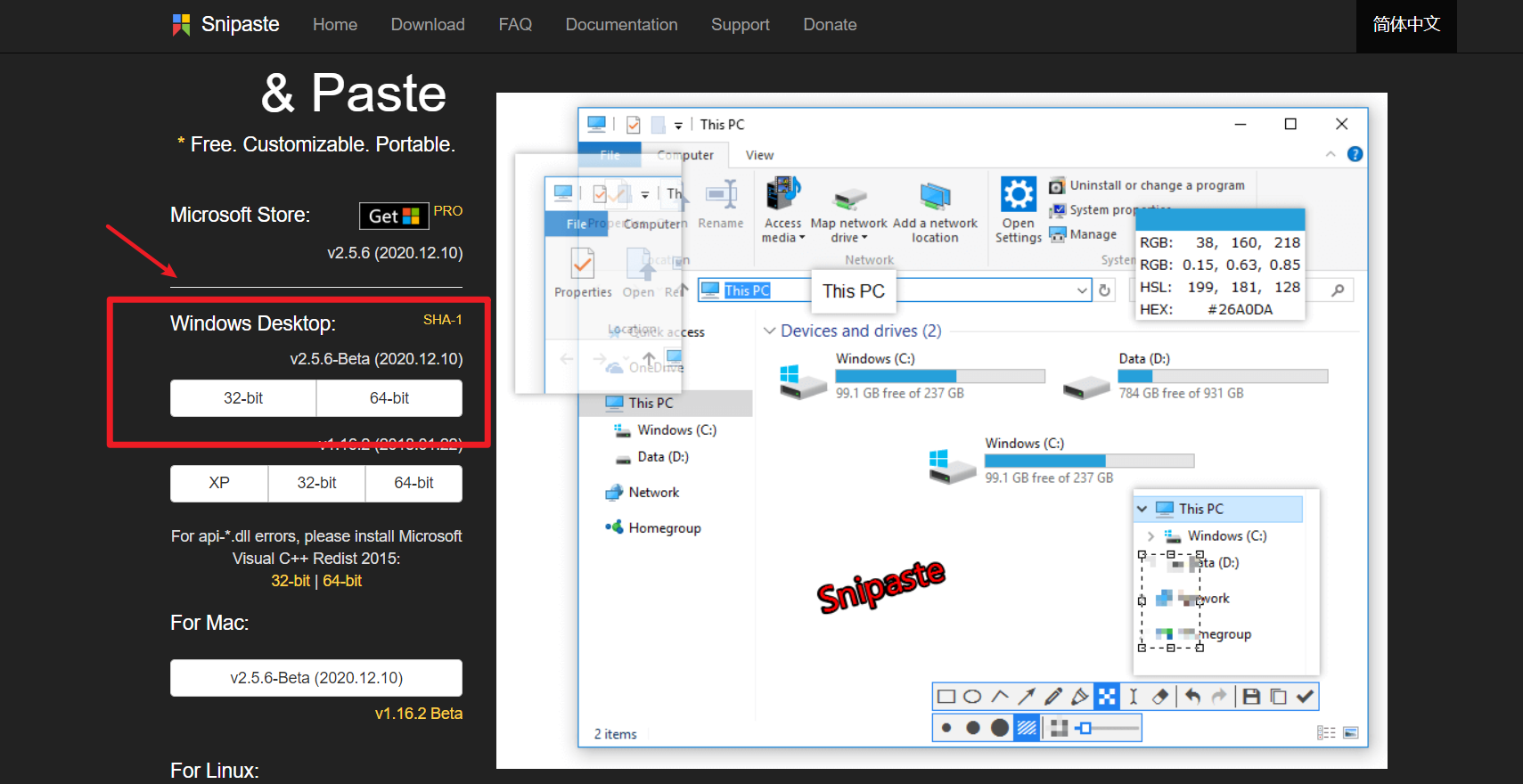Open the PRO version link
Viewport: 1523px width, 784px height.
(x=448, y=211)
